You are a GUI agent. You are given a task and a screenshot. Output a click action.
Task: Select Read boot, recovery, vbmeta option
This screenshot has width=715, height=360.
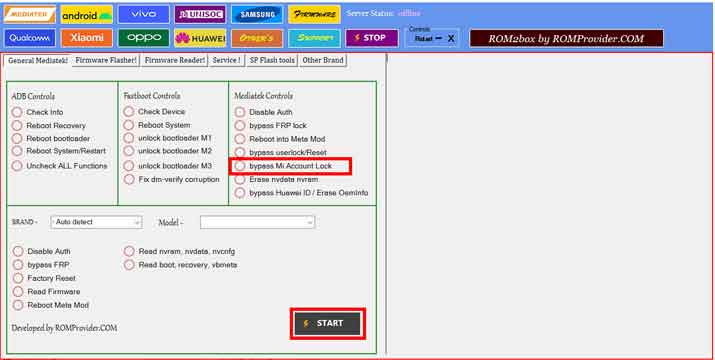181,265
